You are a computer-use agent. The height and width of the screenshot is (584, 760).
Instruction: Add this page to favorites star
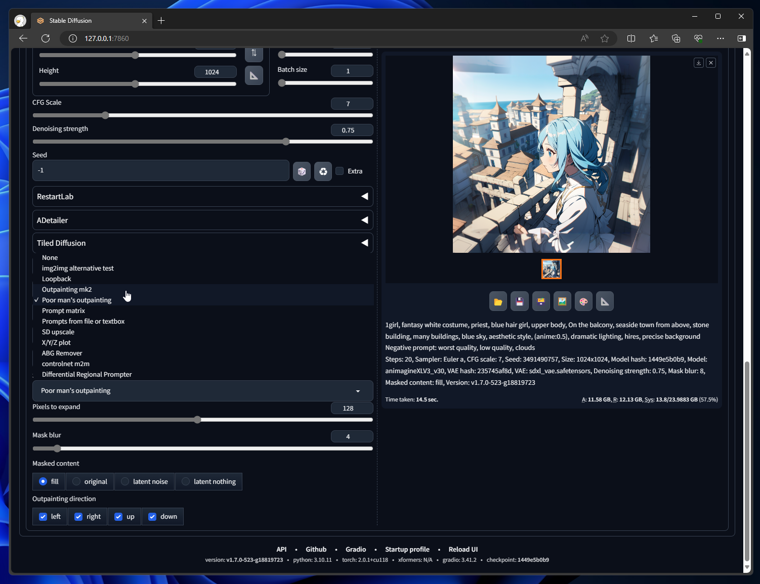604,38
